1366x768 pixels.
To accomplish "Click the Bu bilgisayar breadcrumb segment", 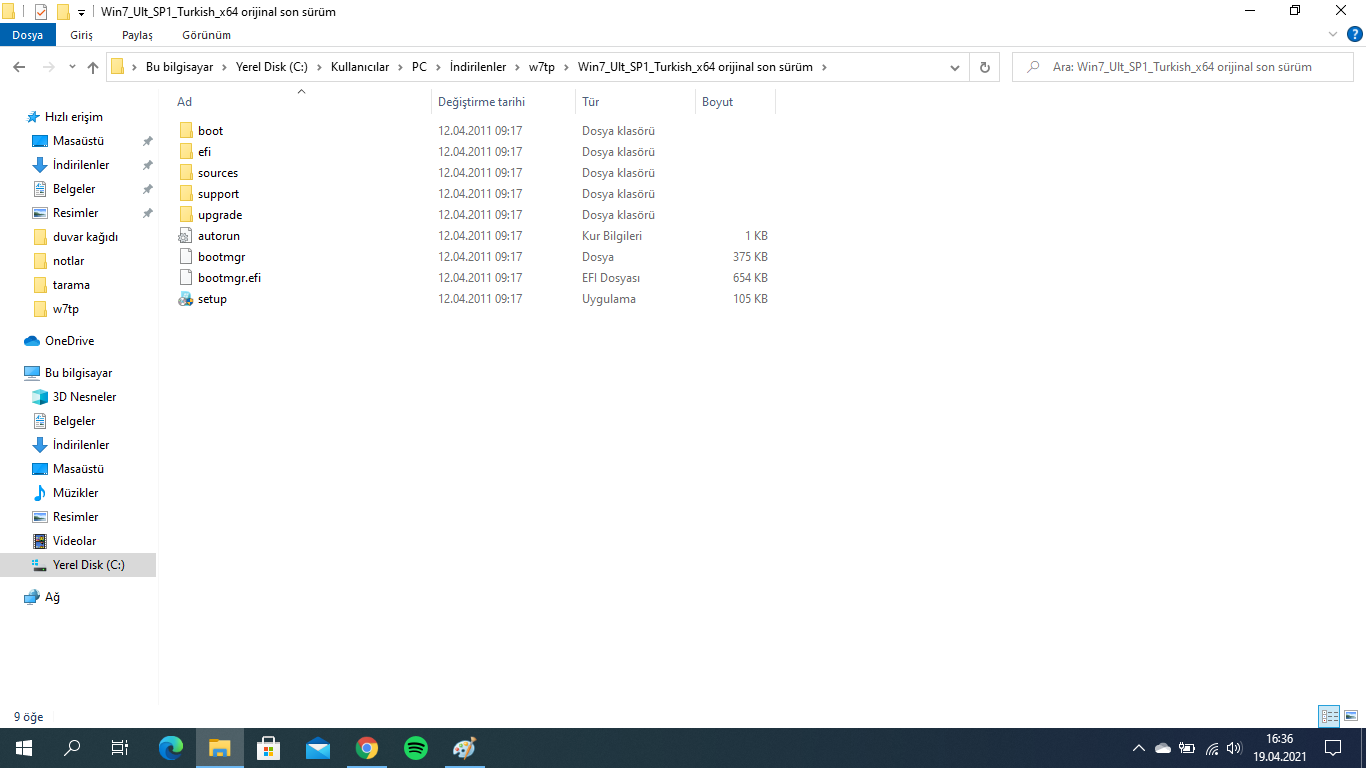I will tap(180, 67).
